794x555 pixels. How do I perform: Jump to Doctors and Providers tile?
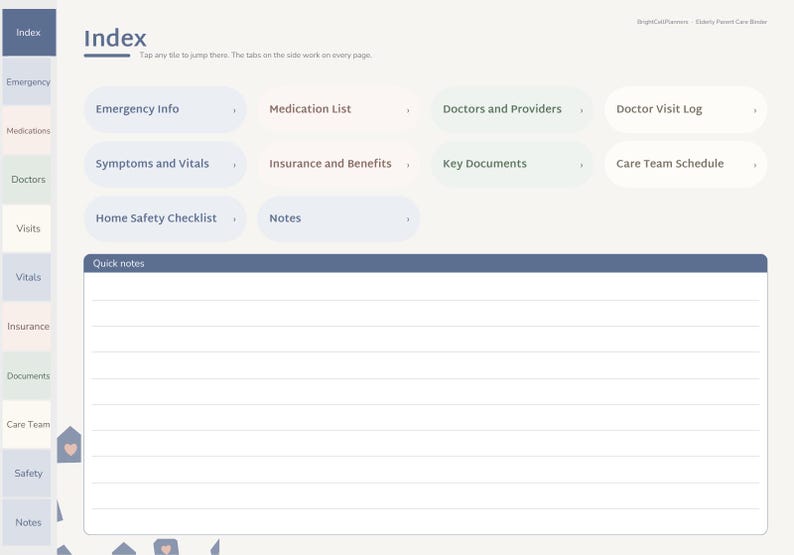click(512, 109)
